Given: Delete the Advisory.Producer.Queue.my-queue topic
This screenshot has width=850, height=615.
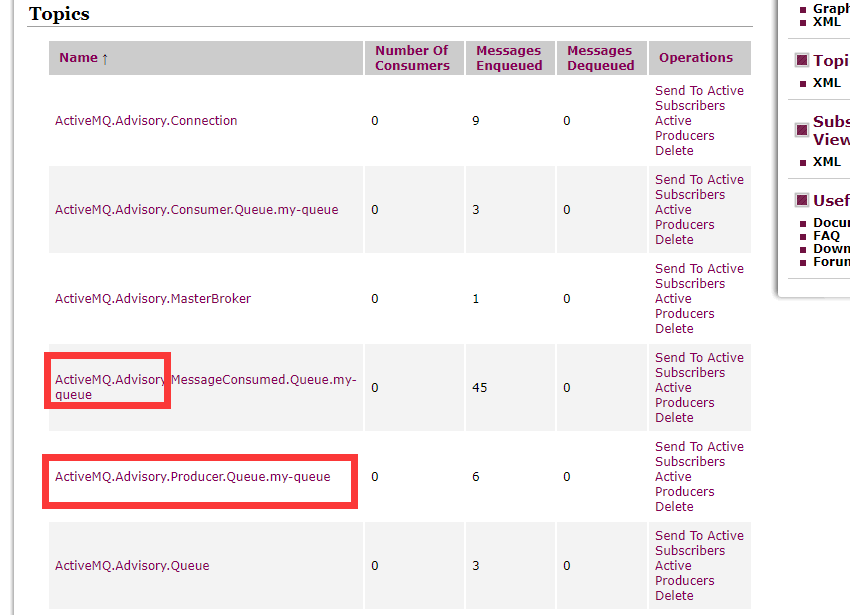Looking at the screenshot, I should coord(674,506).
